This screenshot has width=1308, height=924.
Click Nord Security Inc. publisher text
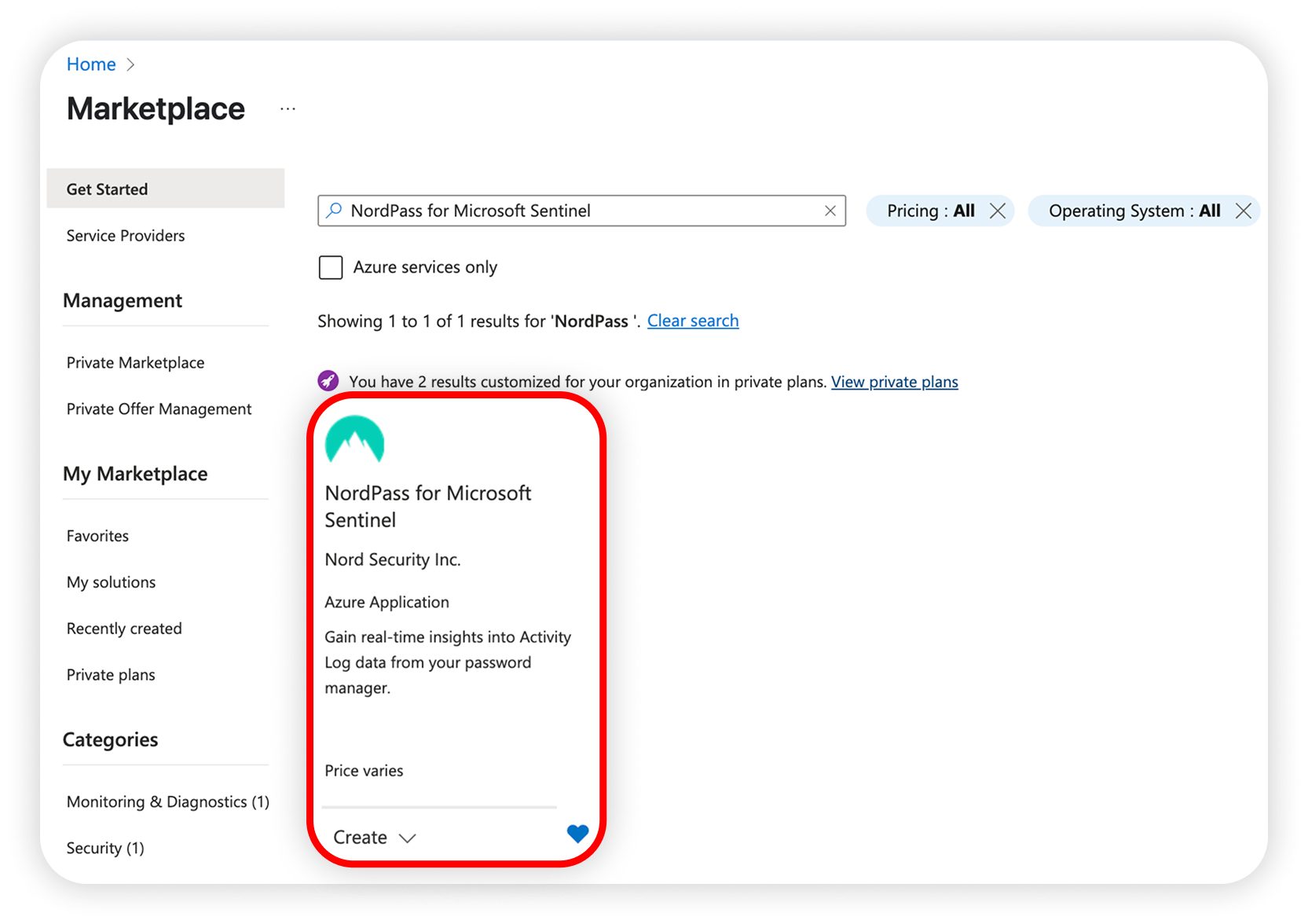pyautogui.click(x=393, y=559)
